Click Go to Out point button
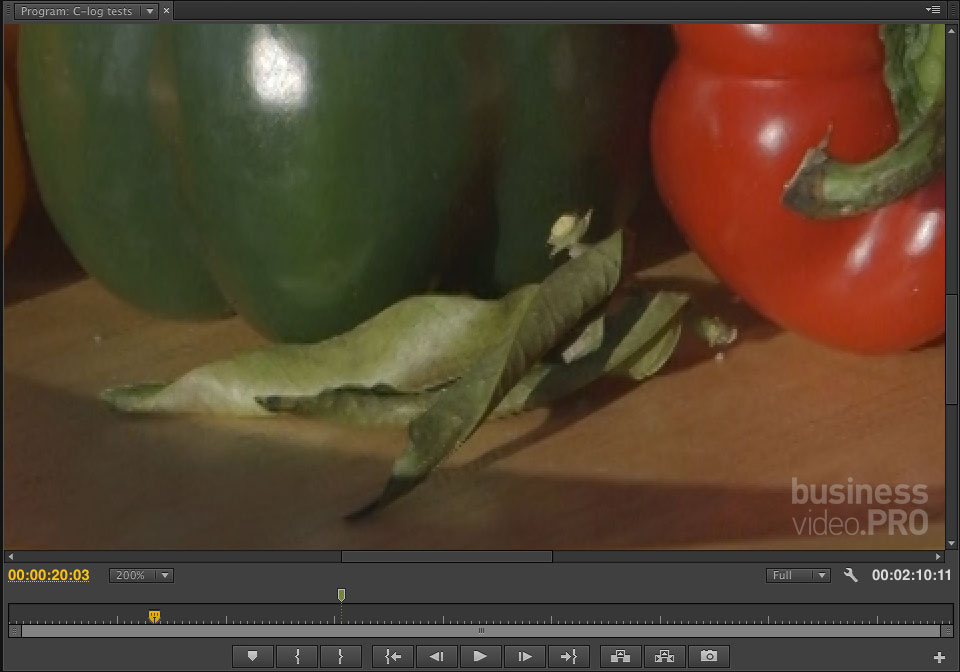Screen dimensions: 960x672 coord(569,657)
